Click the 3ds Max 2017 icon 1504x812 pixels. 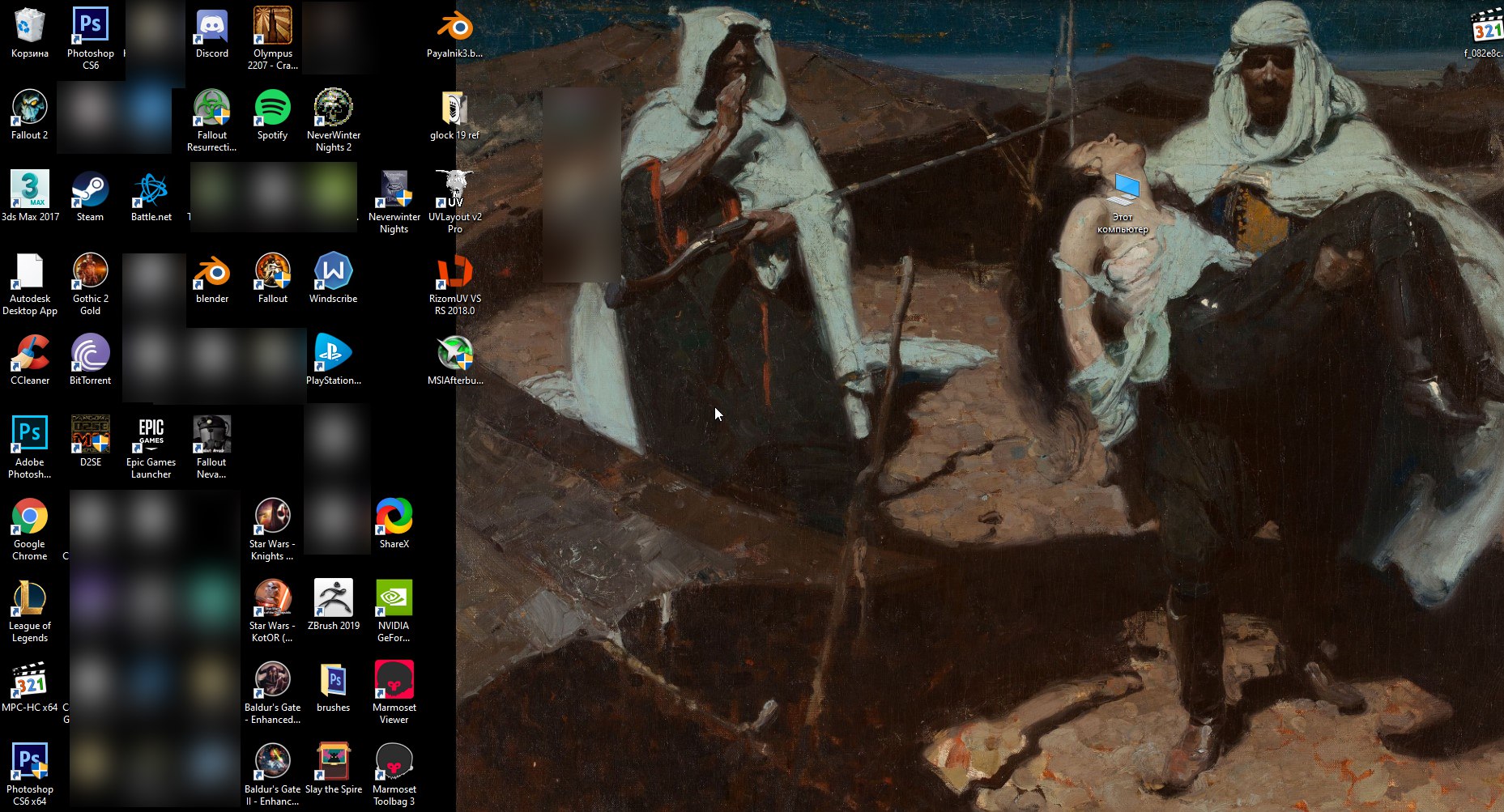[x=30, y=190]
